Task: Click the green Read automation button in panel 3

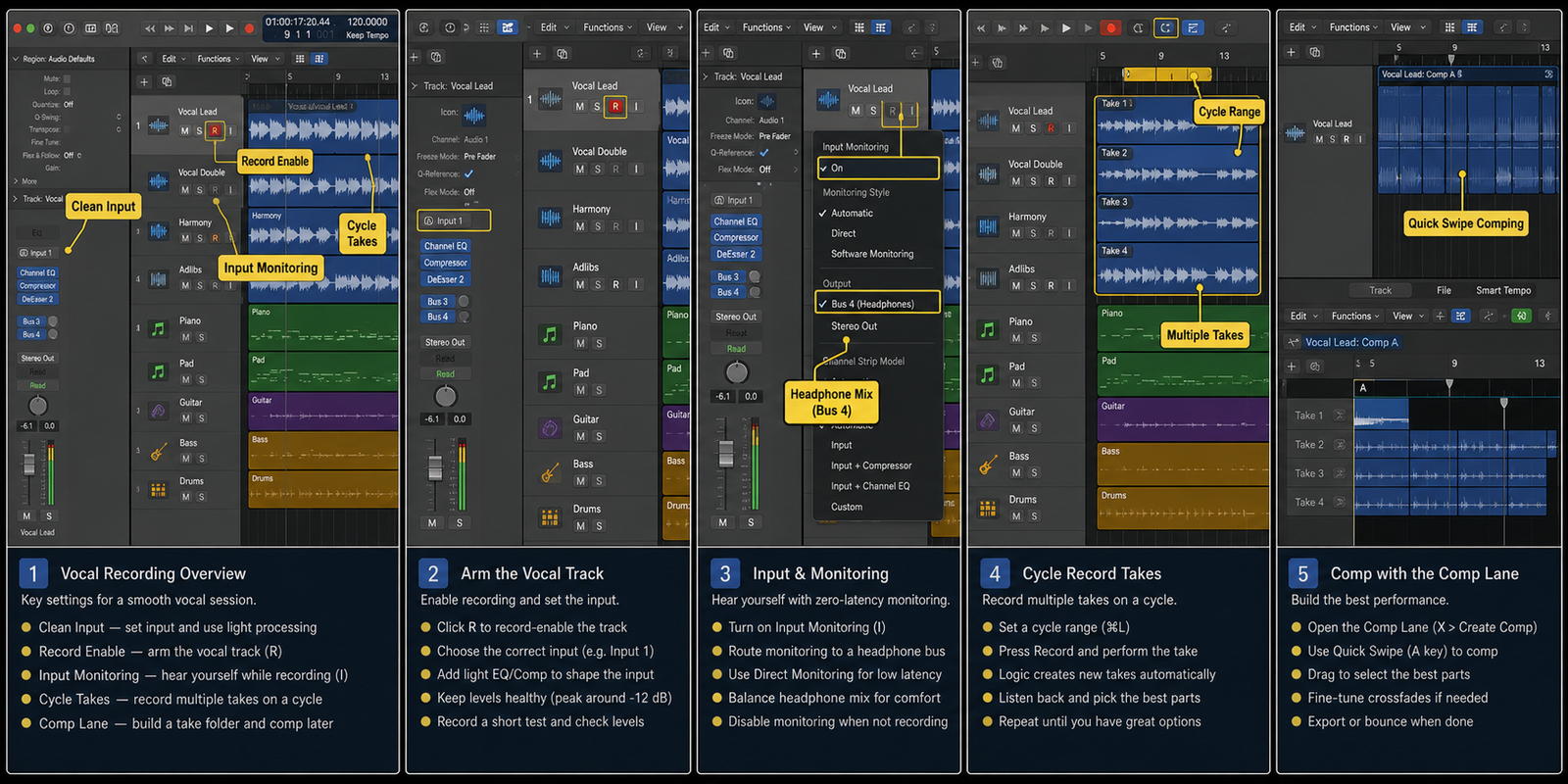Action: [x=736, y=349]
